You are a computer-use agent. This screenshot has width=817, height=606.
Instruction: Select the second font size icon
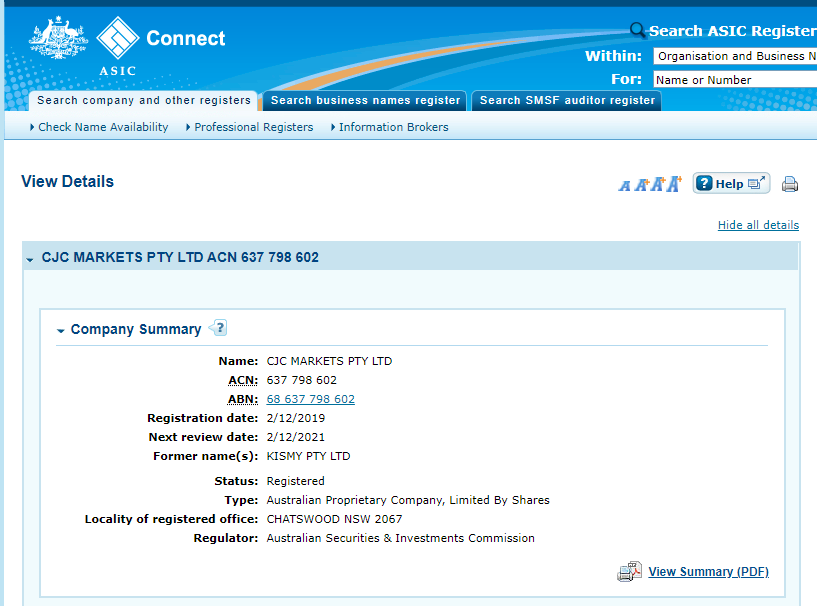641,184
